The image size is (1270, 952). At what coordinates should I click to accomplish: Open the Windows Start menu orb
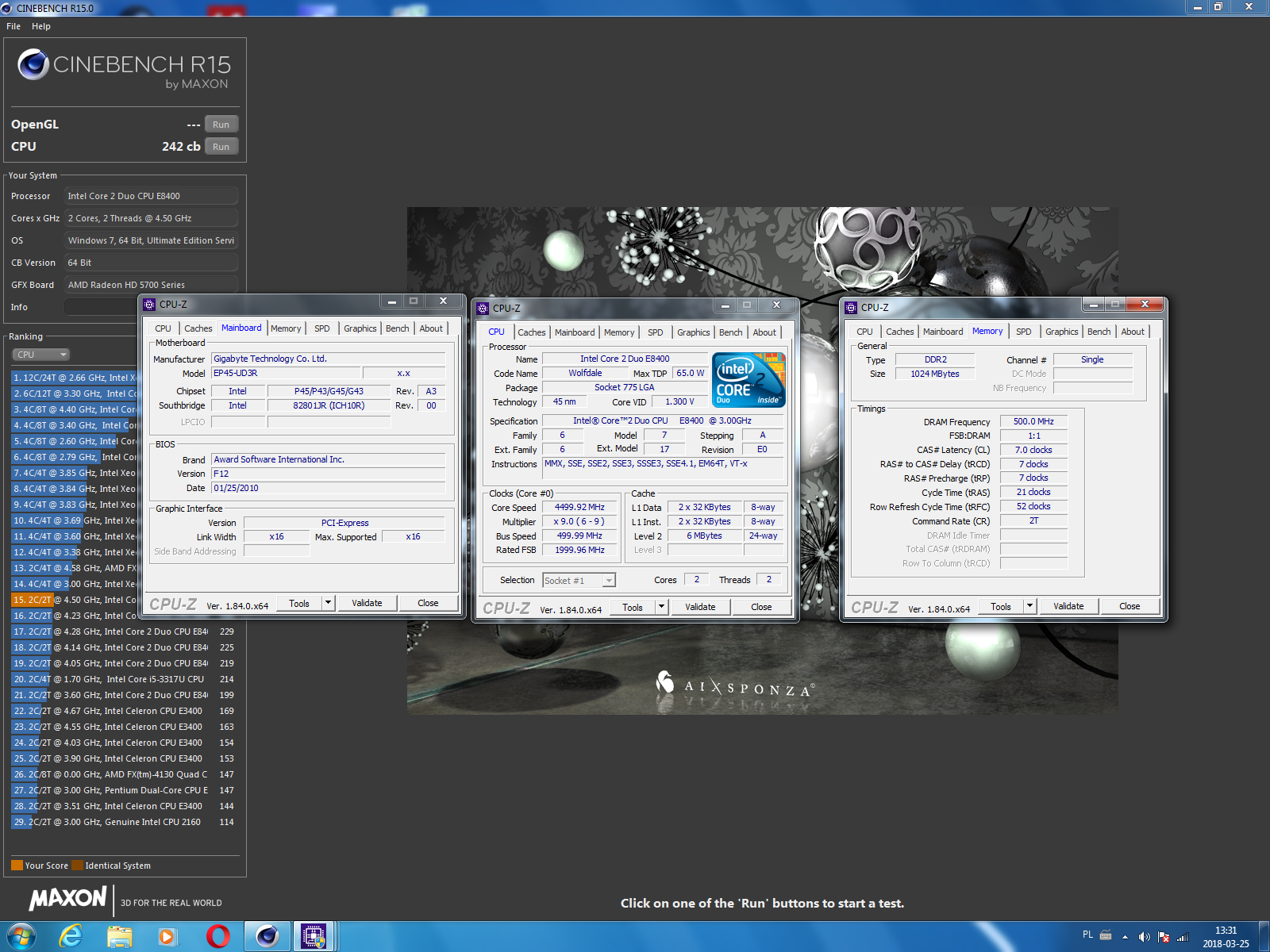pos(21,936)
